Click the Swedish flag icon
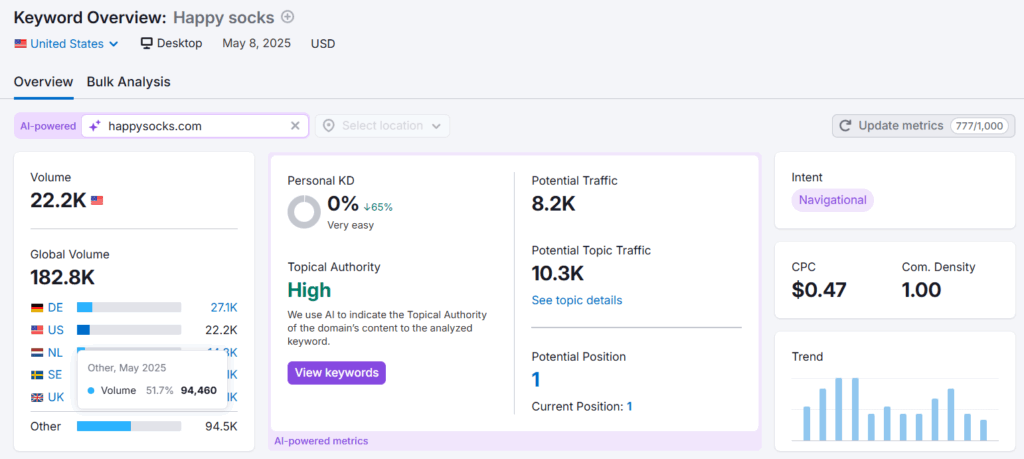Screen dimensions: 1024x459 [37, 375]
